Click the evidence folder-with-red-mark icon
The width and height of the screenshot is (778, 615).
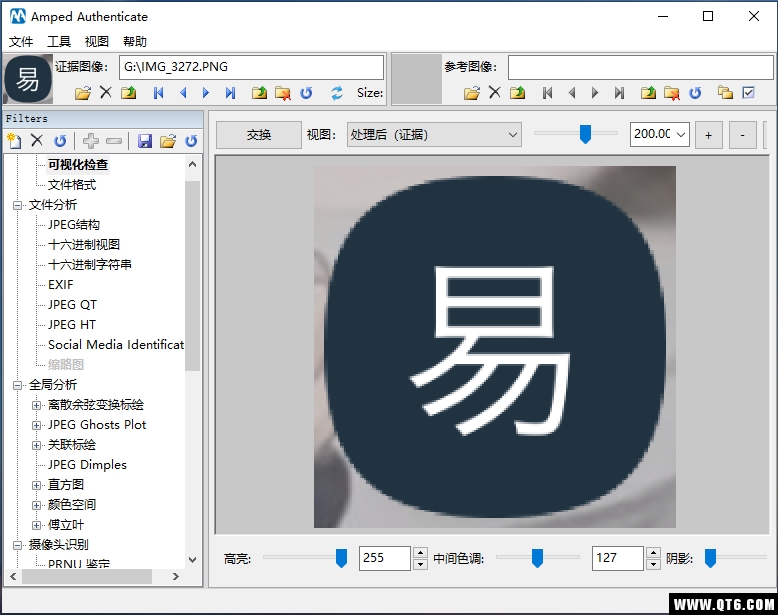(x=282, y=93)
